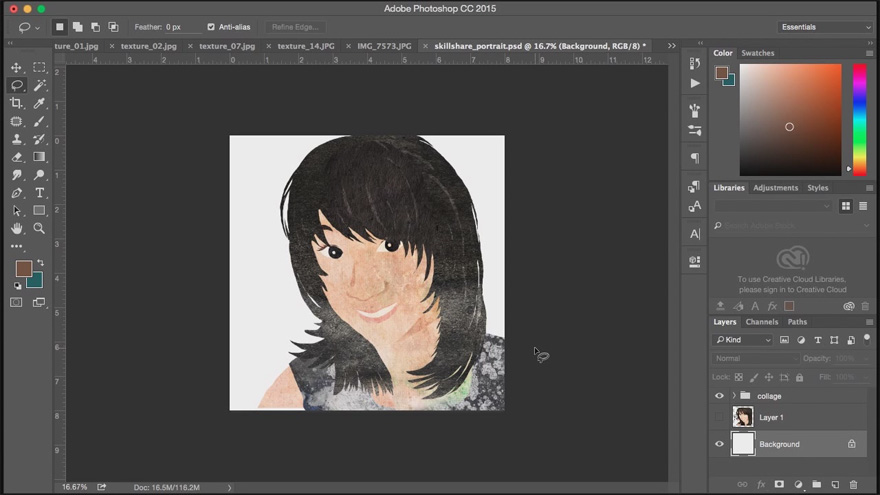Select Layer 1 thumbnail
The width and height of the screenshot is (880, 495).
(743, 418)
